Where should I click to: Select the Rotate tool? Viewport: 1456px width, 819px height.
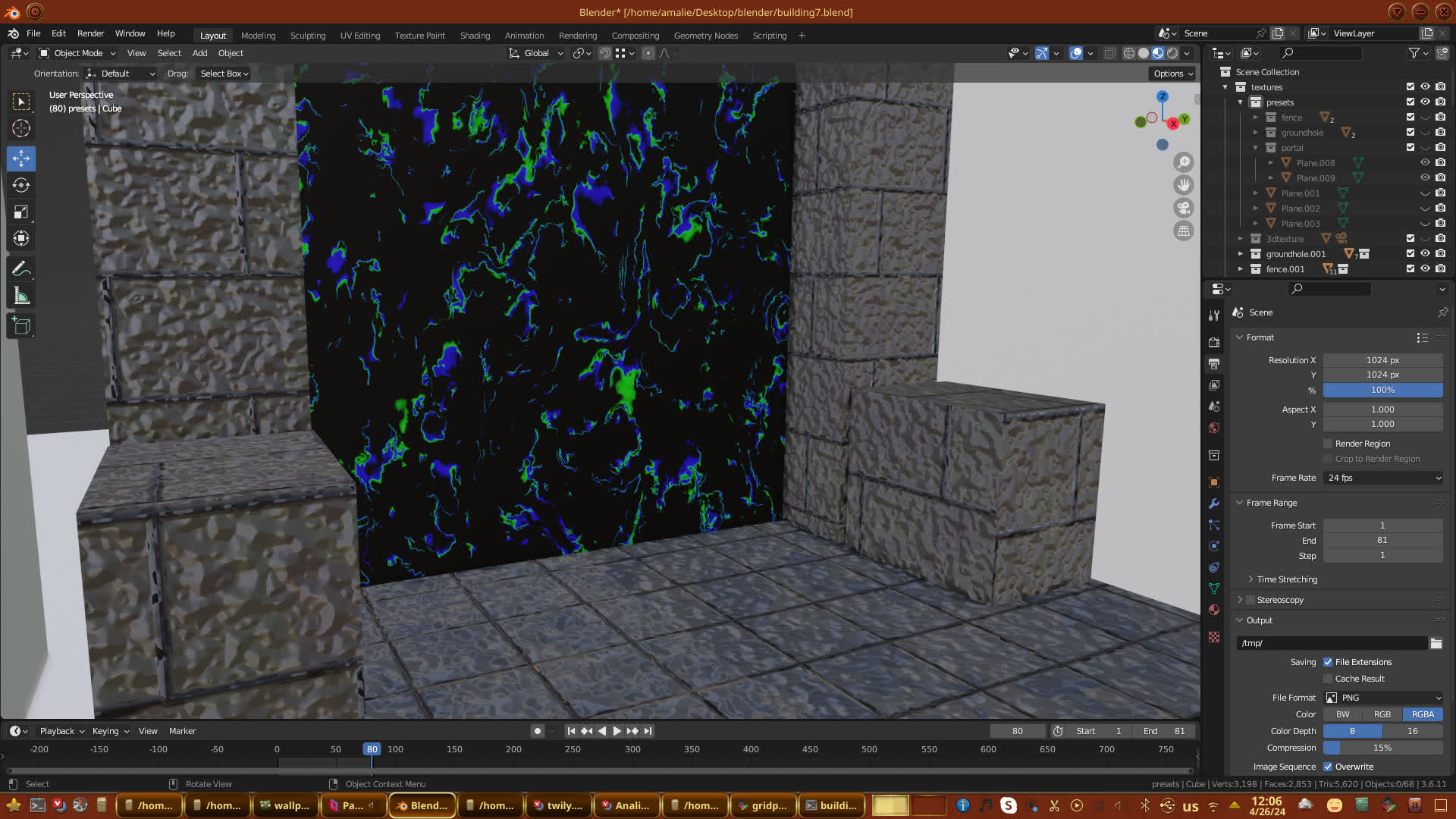(21, 185)
